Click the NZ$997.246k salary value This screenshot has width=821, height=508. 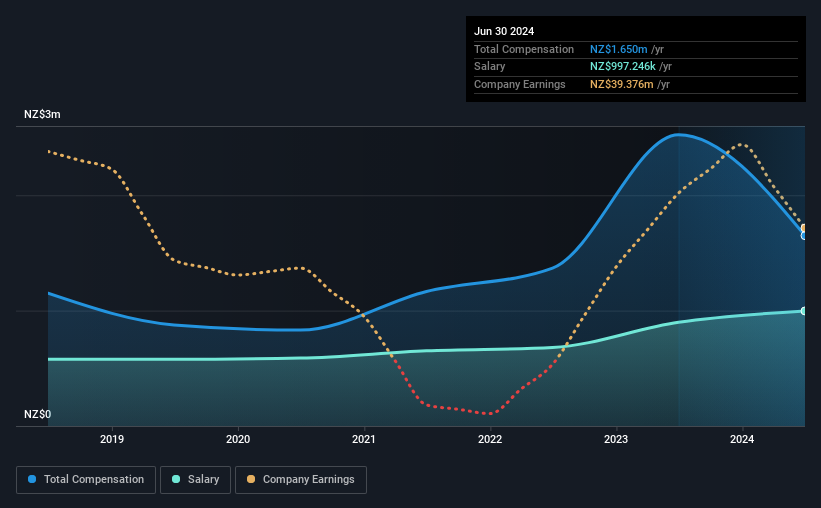click(x=623, y=67)
